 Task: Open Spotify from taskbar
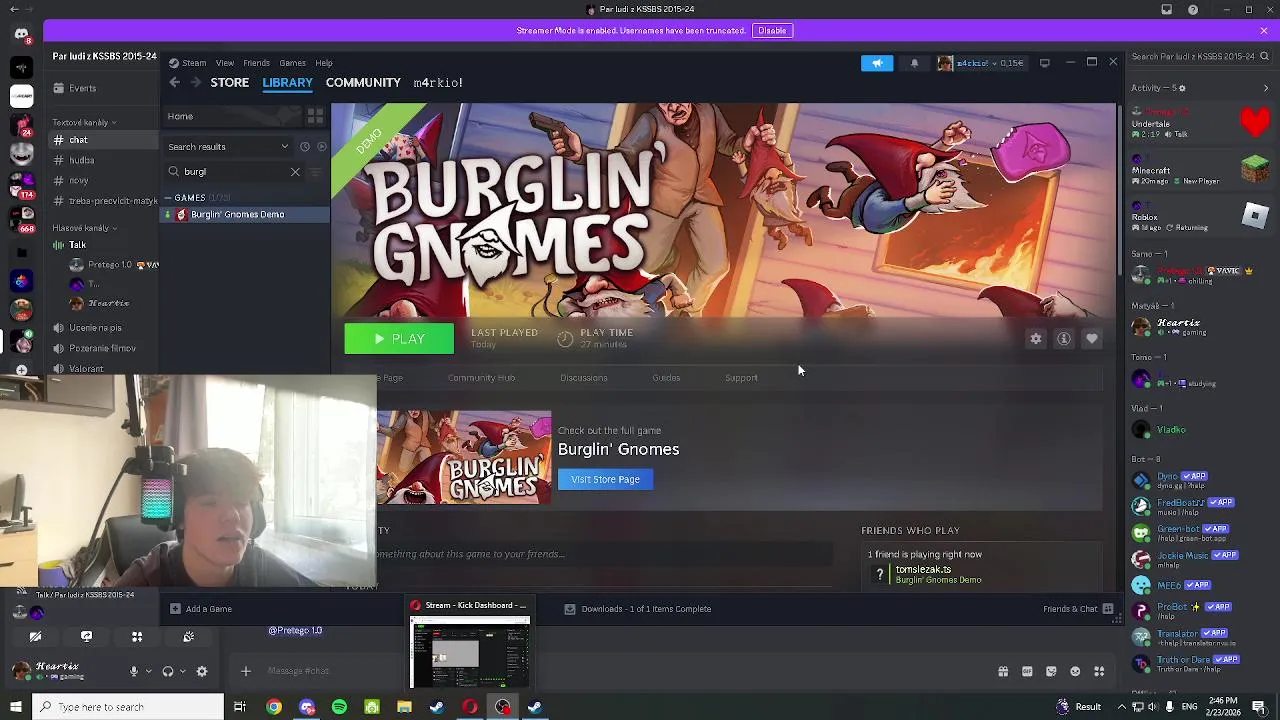[339, 707]
